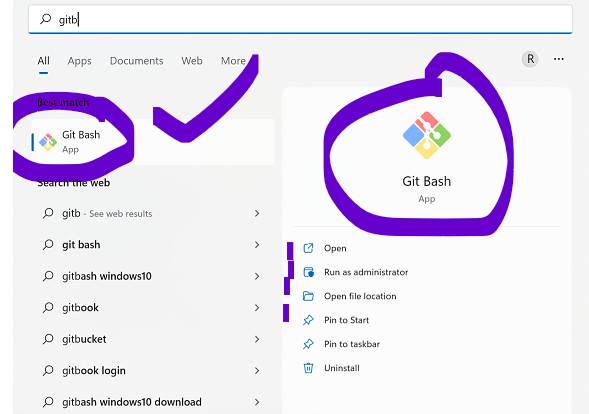The image size is (589, 414).
Task: Click the Pin to taskbar pin icon
Action: pyautogui.click(x=308, y=344)
